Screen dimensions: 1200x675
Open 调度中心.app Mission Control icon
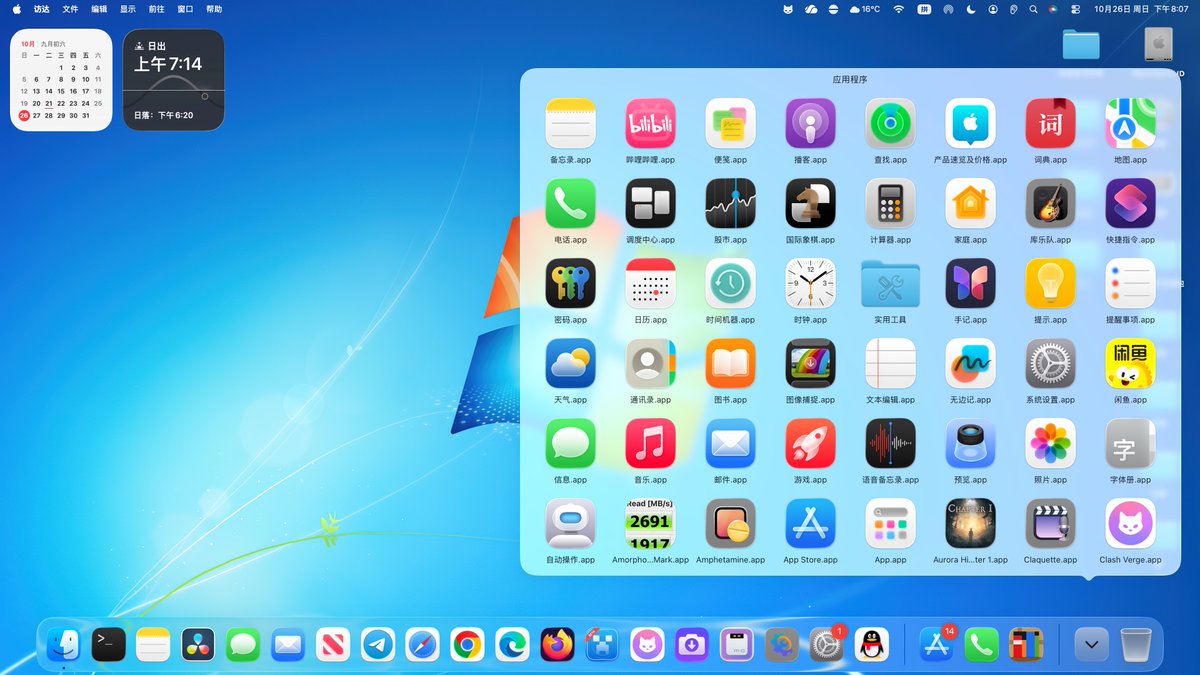pos(650,203)
